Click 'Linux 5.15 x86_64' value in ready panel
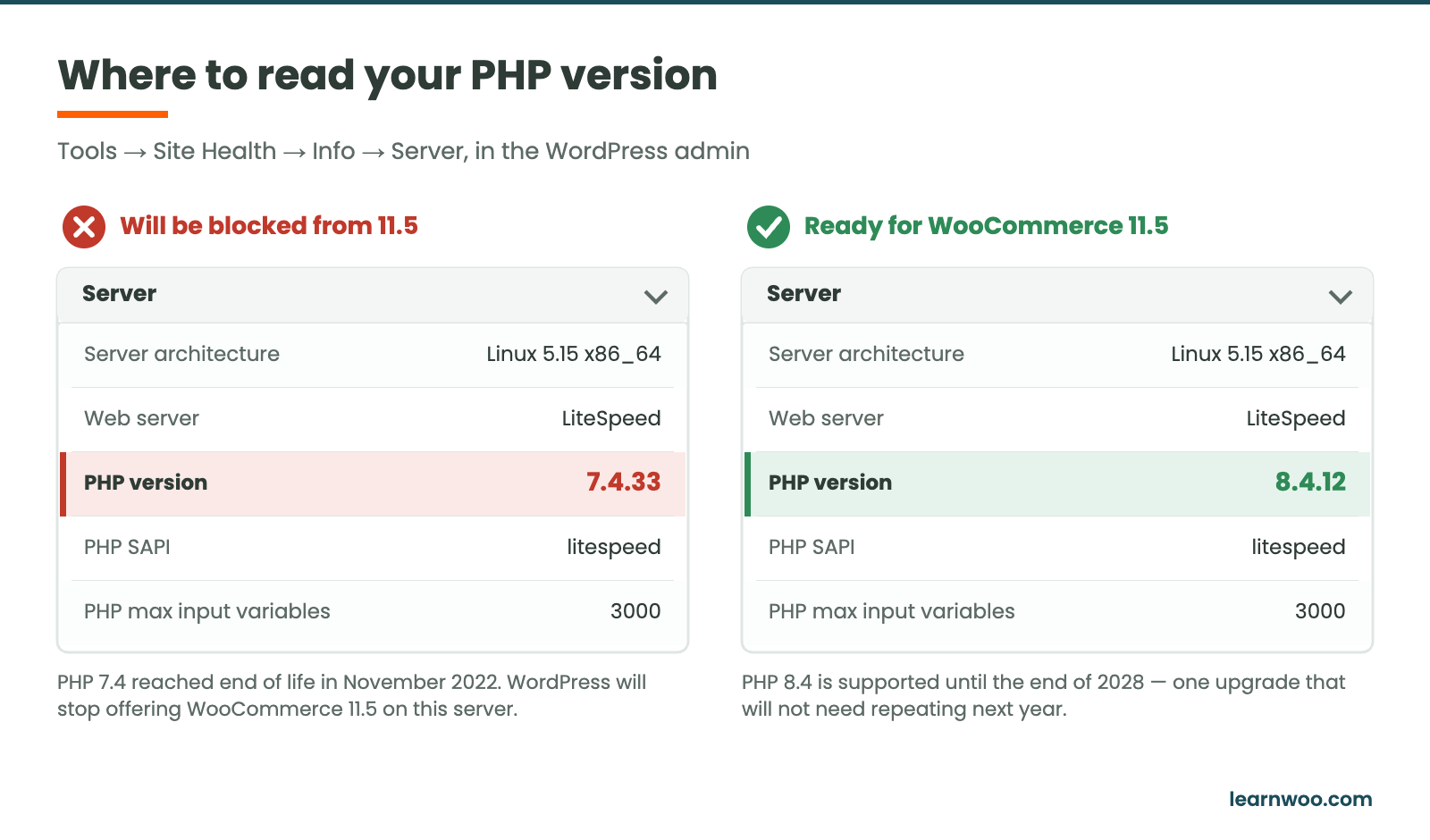The image size is (1430, 840). coord(1258,354)
